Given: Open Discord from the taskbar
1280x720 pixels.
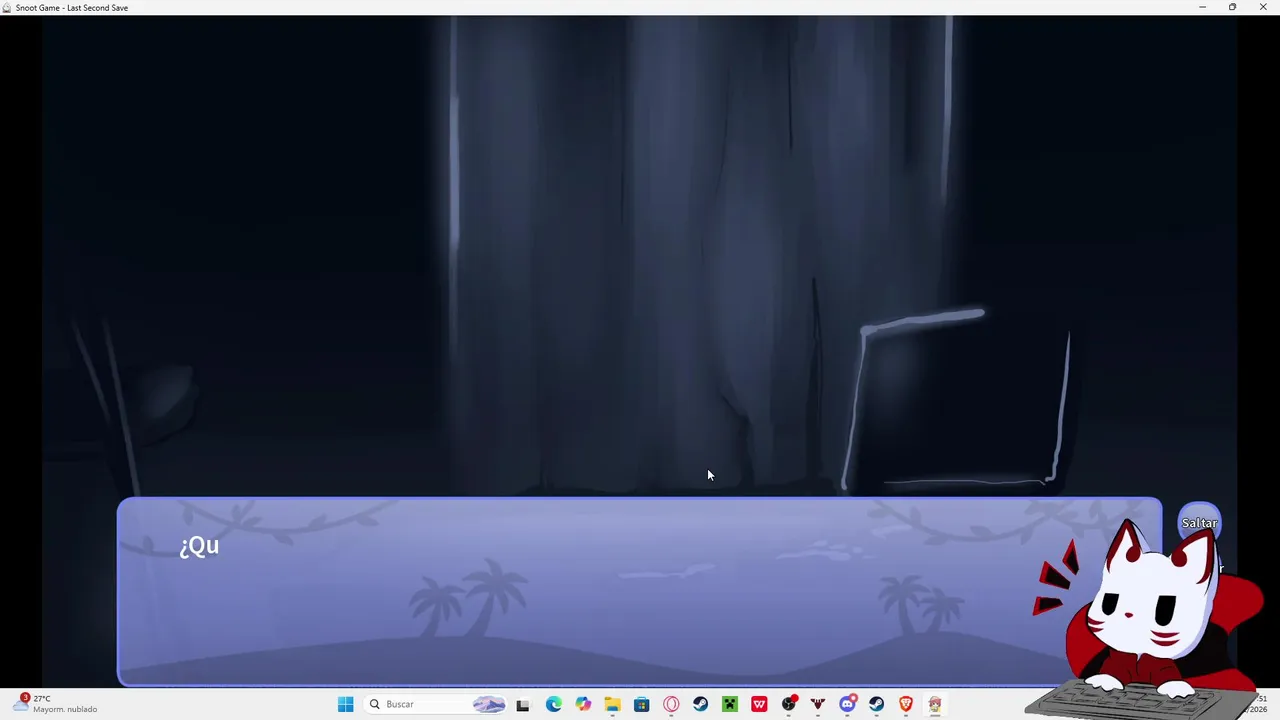Looking at the screenshot, I should tap(847, 704).
